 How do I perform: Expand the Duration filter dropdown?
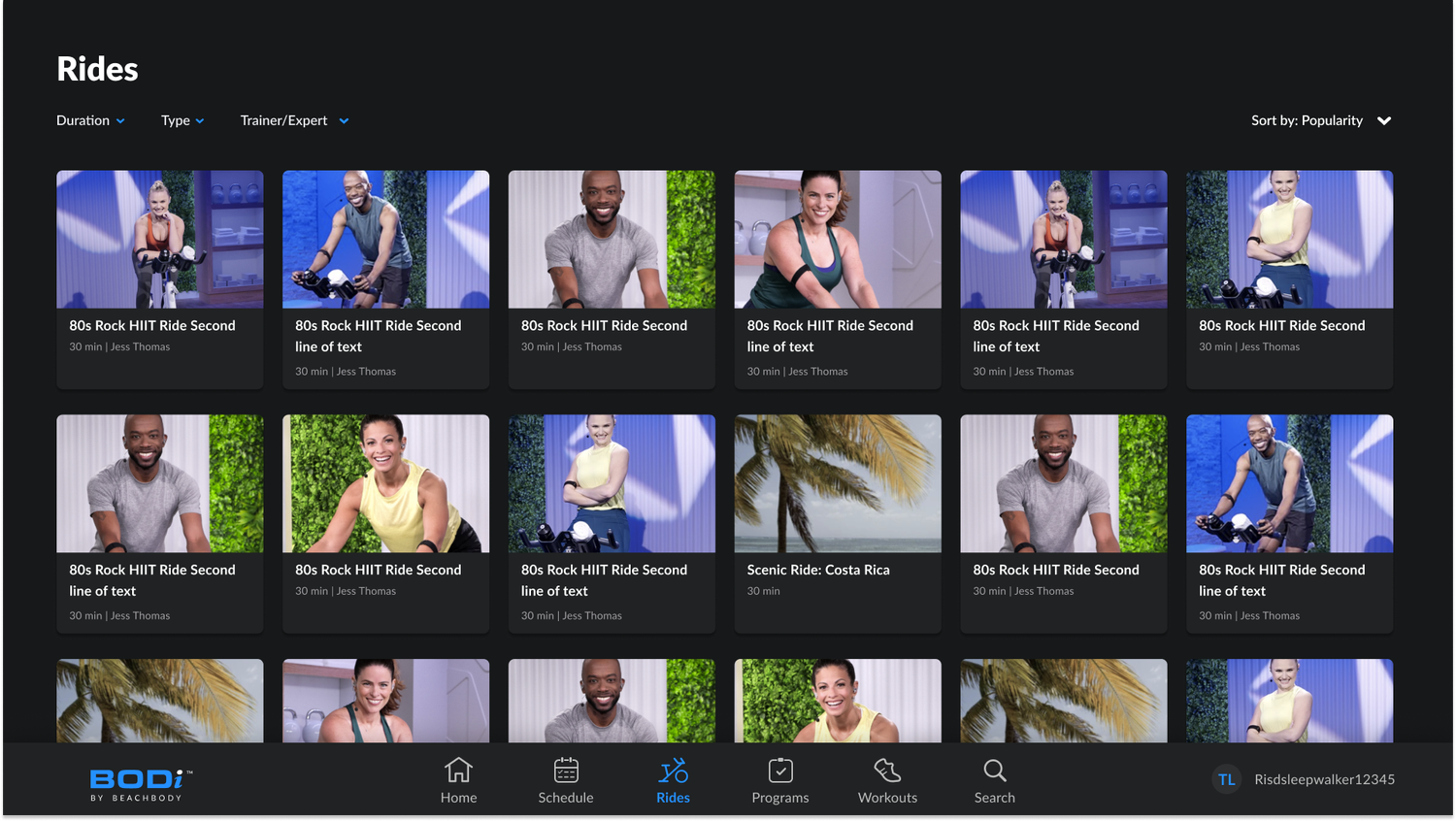tap(90, 120)
